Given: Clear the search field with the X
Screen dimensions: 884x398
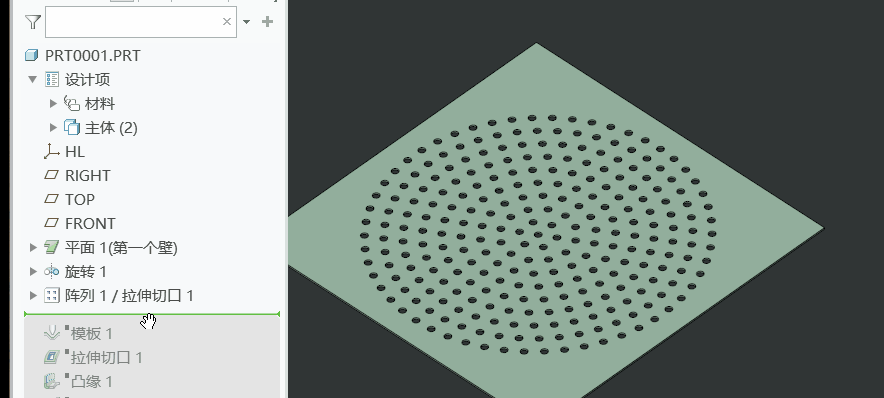Looking at the screenshot, I should (x=227, y=21).
